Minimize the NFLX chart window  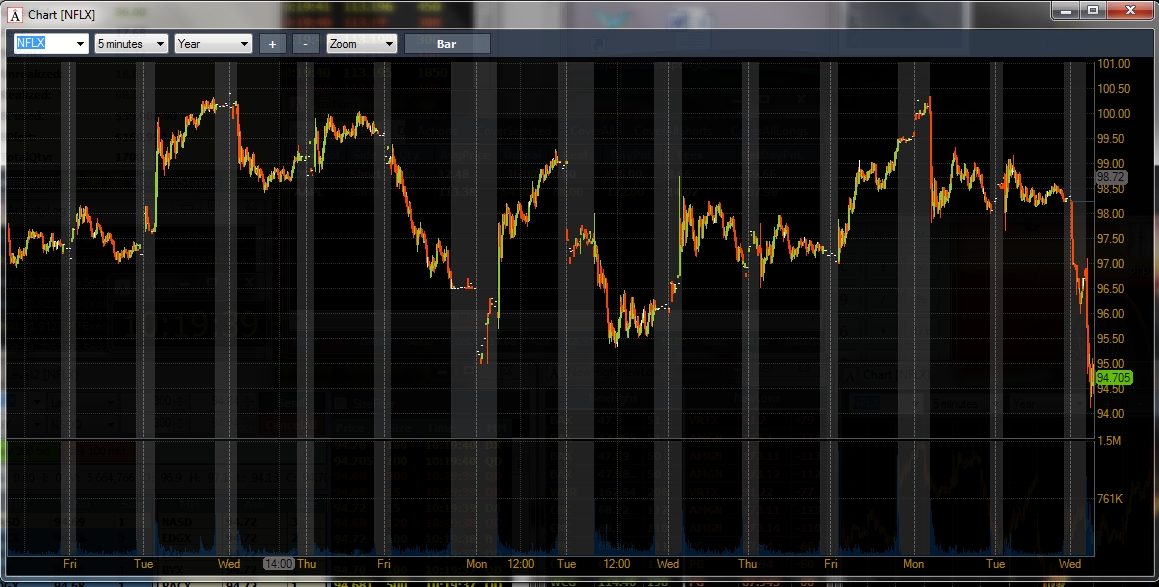pos(1065,10)
